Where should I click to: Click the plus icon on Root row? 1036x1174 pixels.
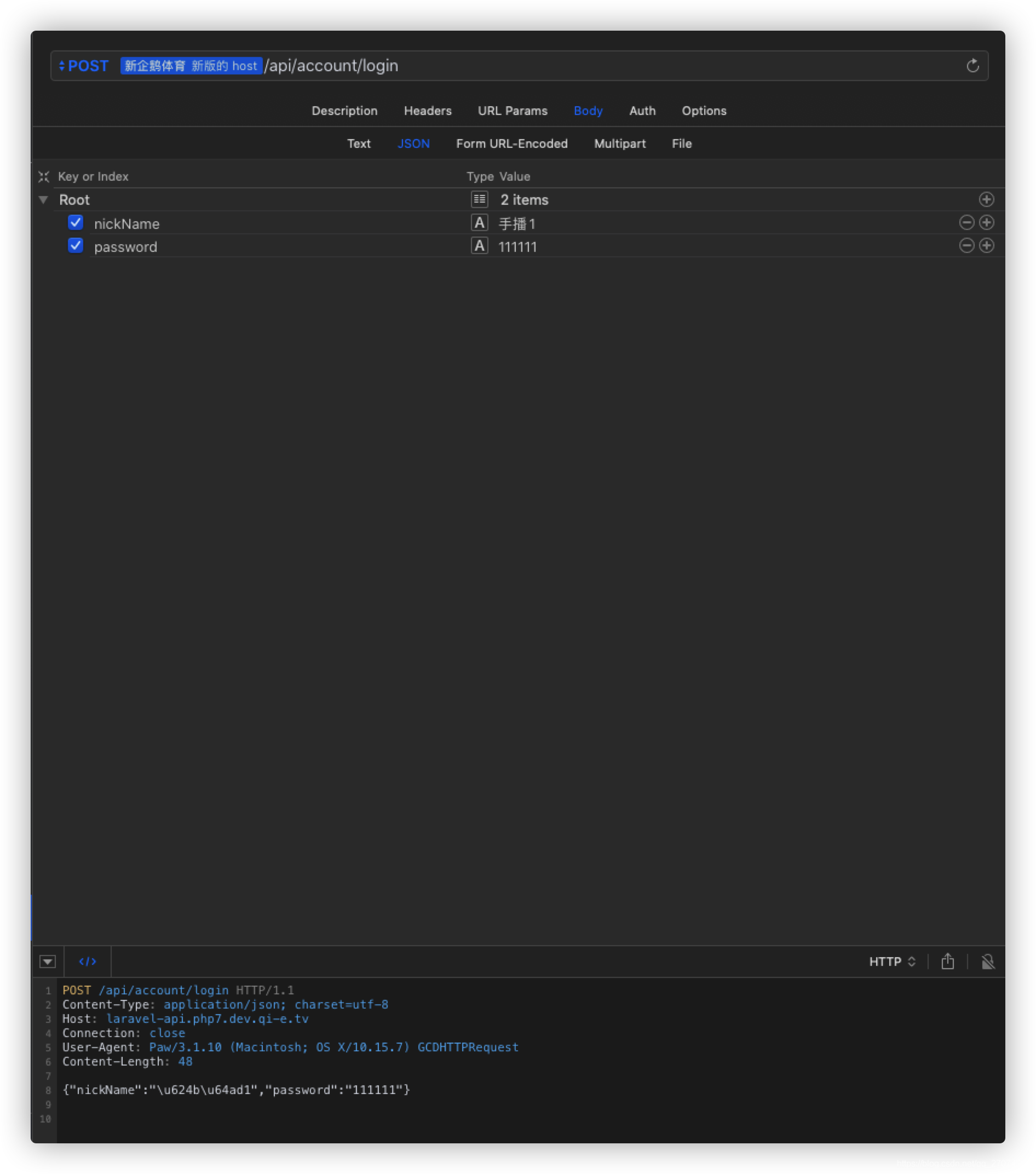[986, 199]
